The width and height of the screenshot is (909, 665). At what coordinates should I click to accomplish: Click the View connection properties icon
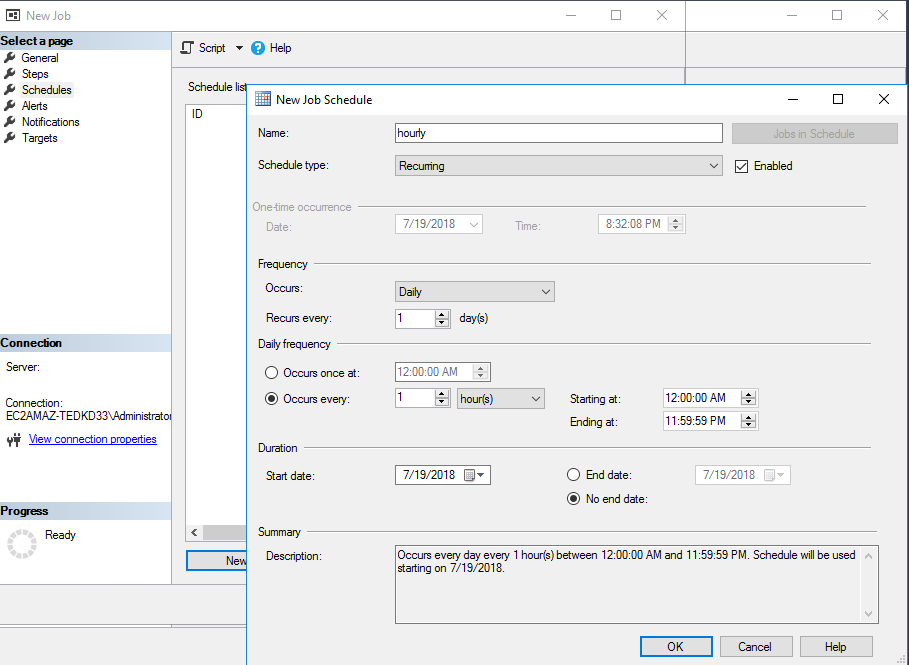(13, 440)
